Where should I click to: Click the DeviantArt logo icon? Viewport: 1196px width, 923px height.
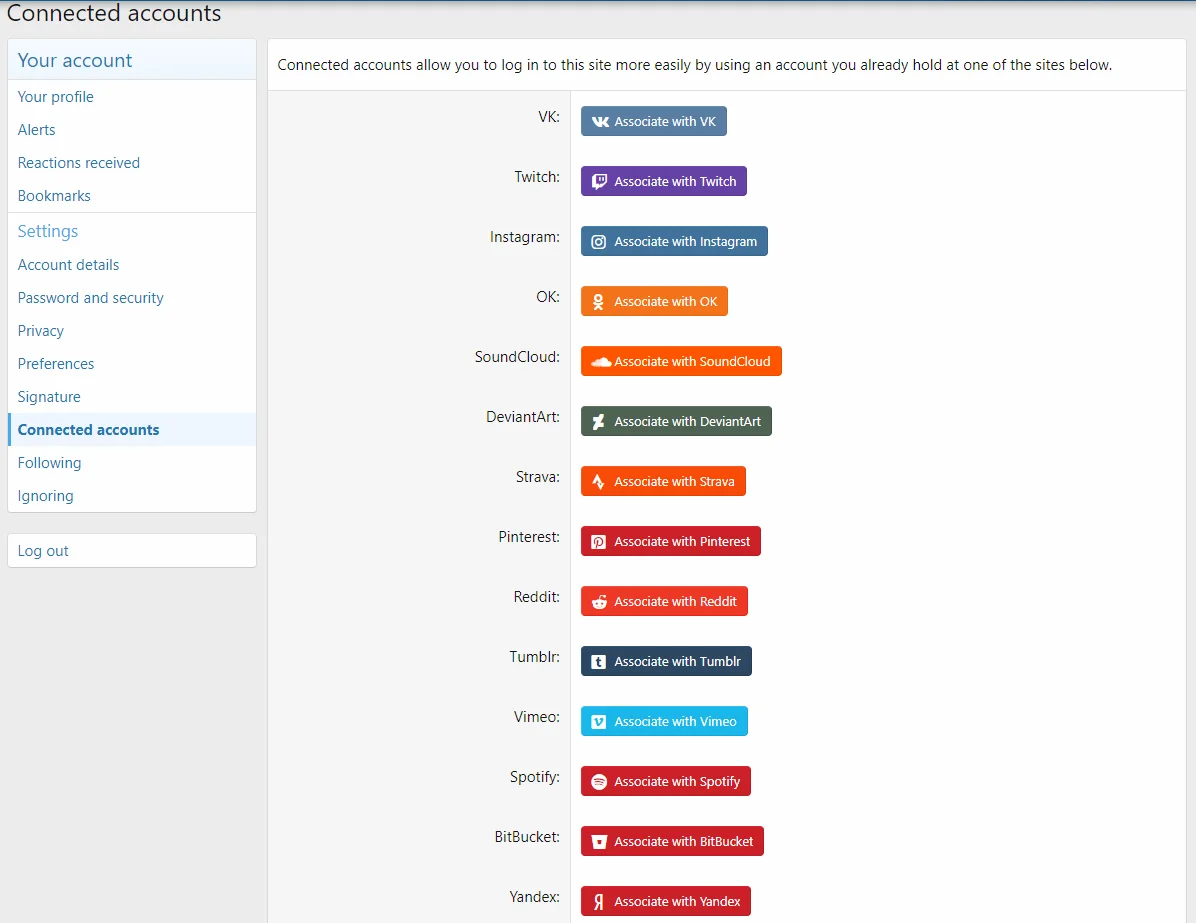599,422
